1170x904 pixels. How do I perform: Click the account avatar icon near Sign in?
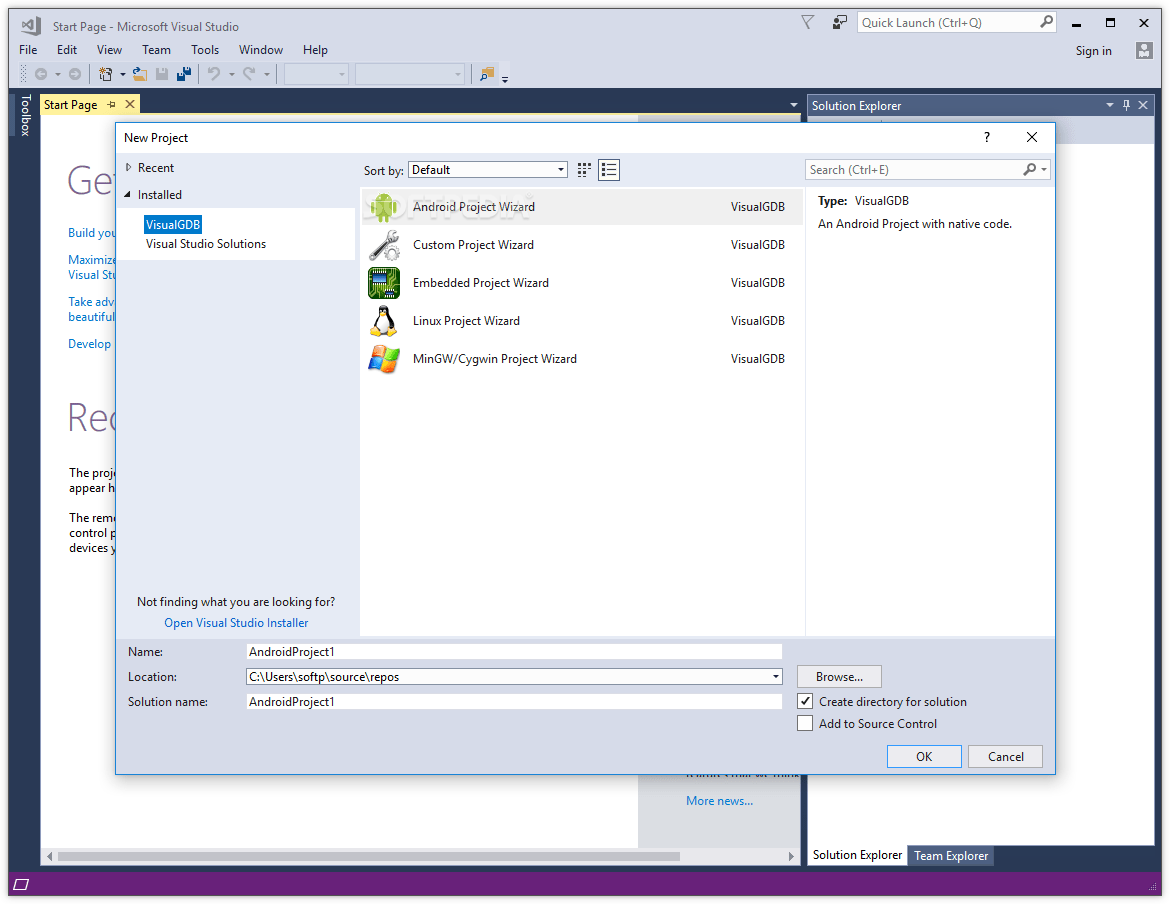click(x=1144, y=51)
